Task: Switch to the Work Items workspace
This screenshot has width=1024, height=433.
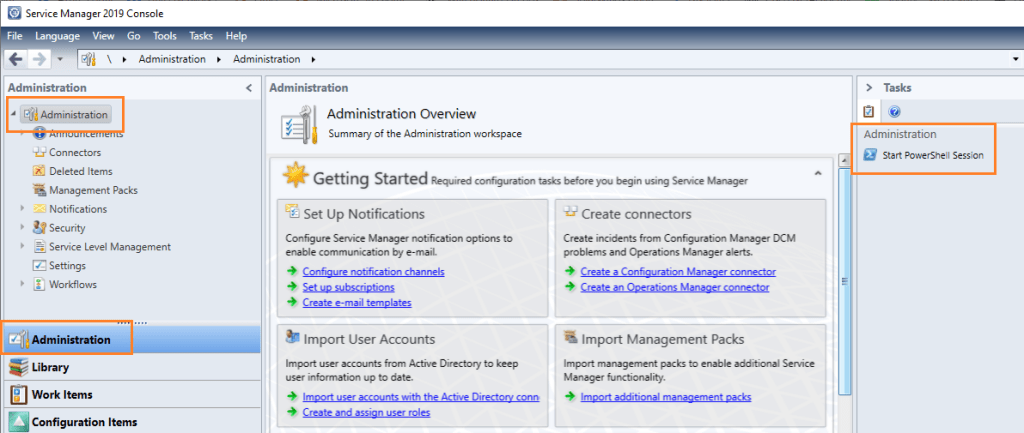Action: 131,394
